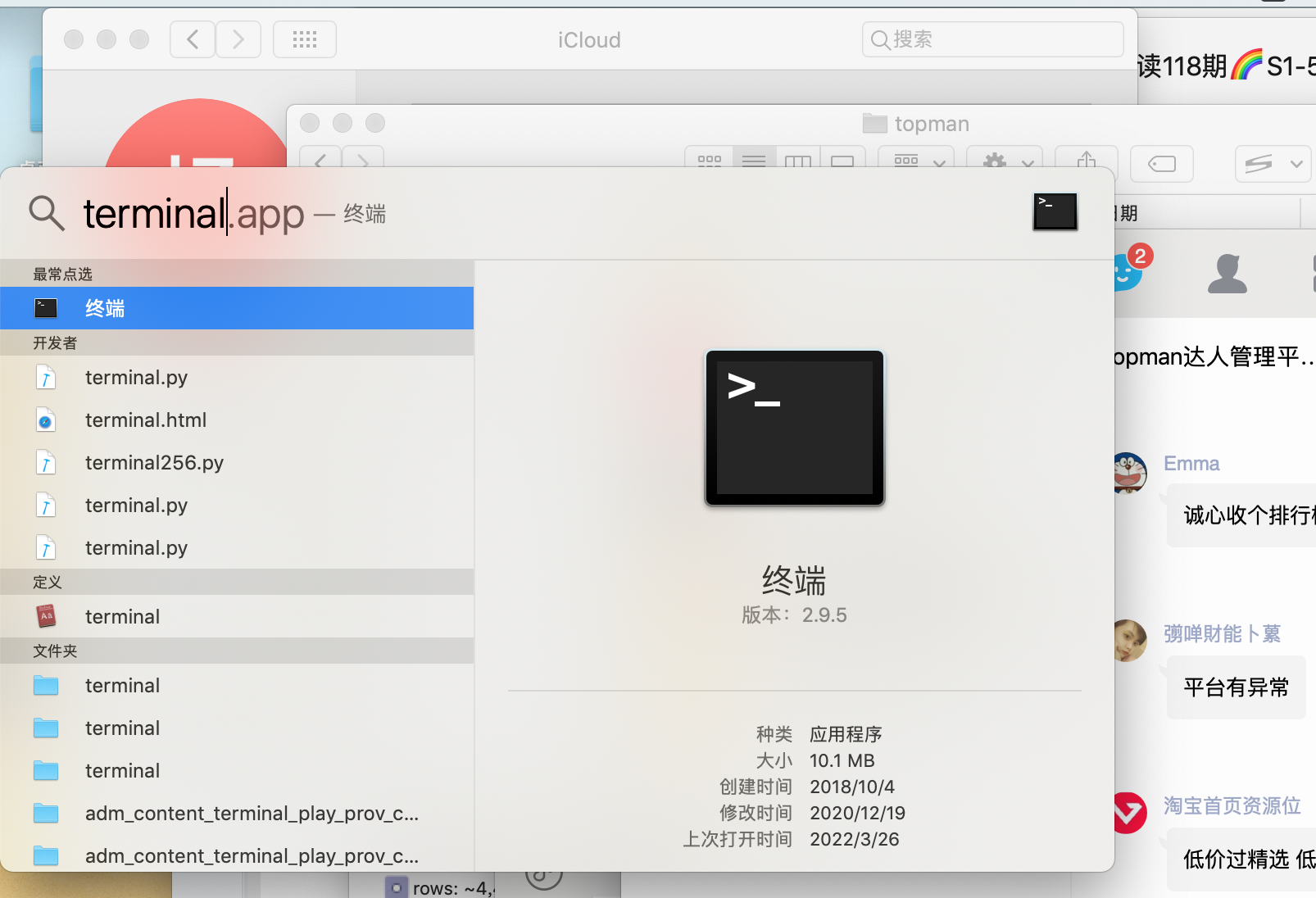Click the background window title containing 读118期
Image resolution: width=1316 pixels, height=898 pixels.
1227,66
